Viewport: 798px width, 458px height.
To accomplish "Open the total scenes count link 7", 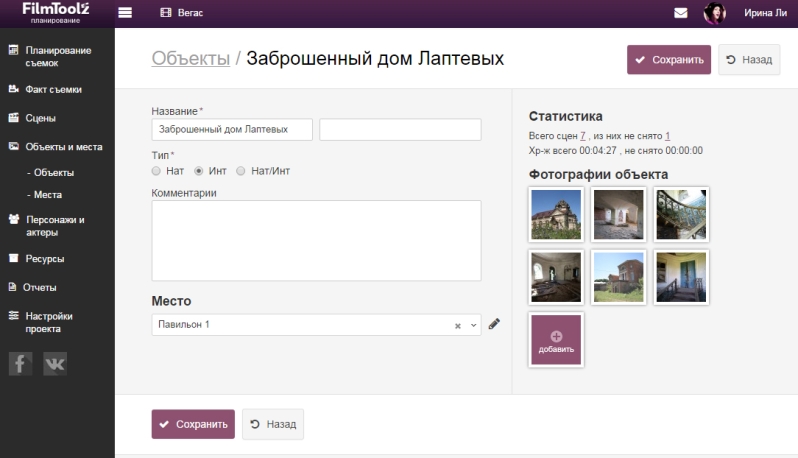I will coord(583,136).
